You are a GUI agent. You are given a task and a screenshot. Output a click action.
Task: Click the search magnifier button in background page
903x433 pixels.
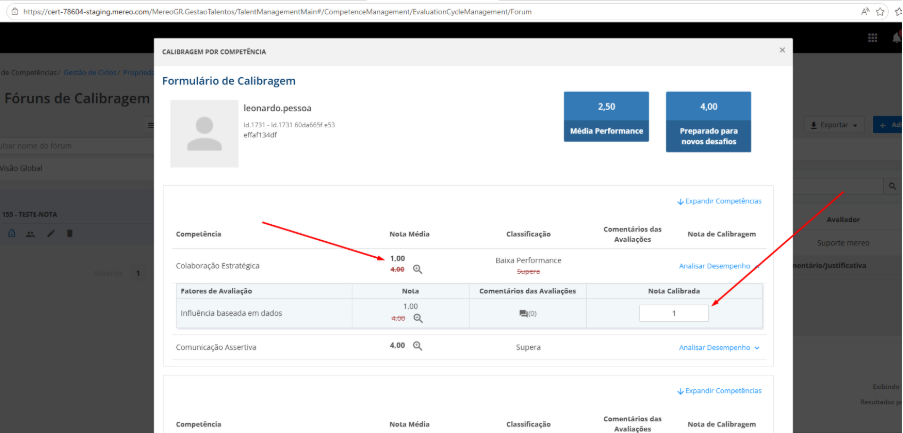point(892,186)
